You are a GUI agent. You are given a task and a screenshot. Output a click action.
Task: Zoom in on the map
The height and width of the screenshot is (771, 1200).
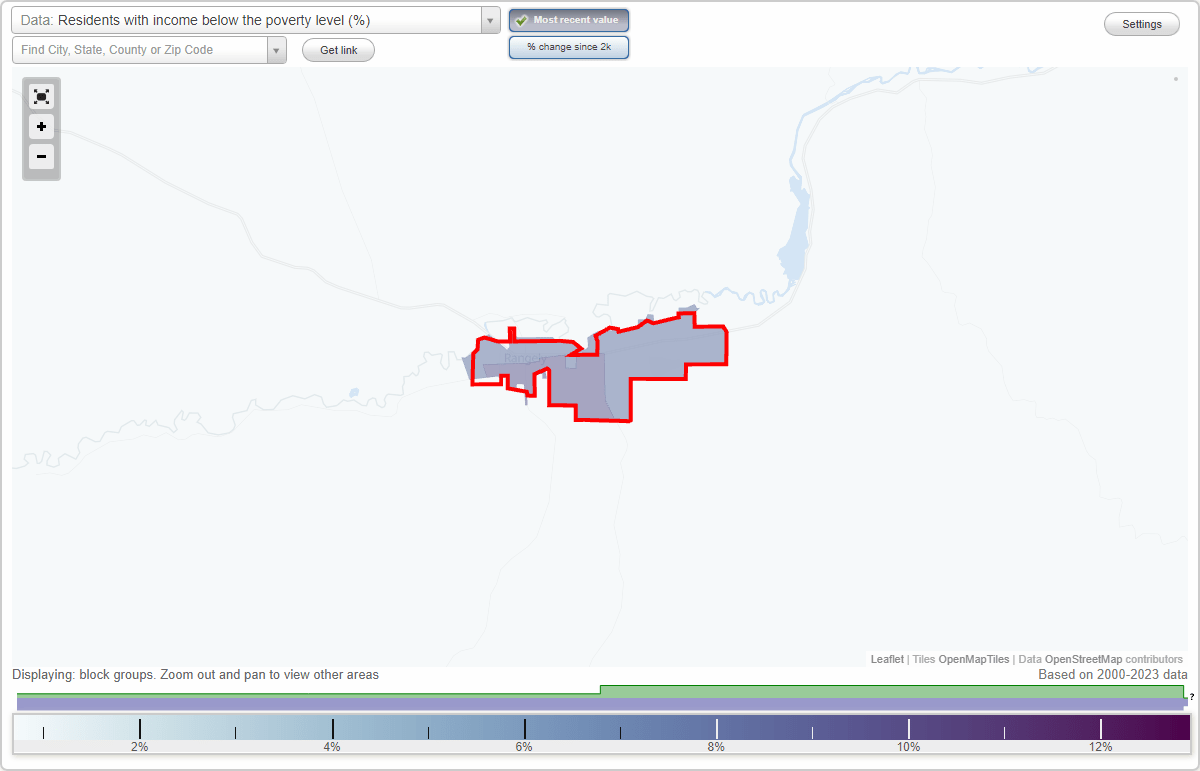click(41, 127)
